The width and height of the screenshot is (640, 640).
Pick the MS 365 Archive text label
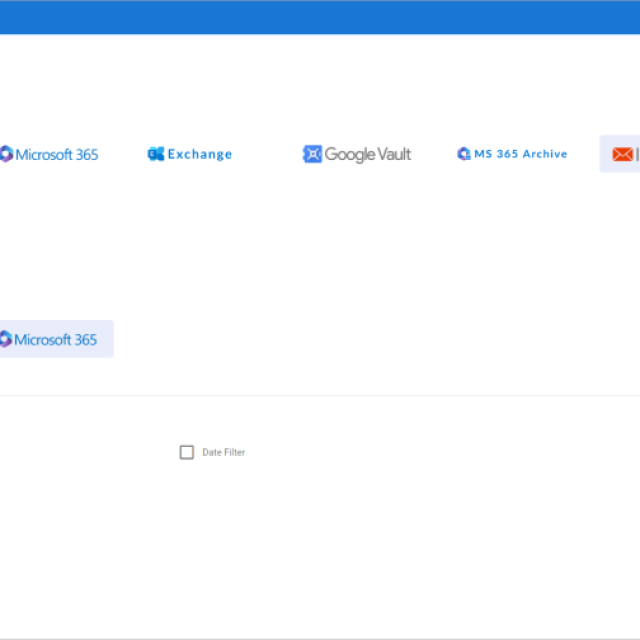(521, 154)
